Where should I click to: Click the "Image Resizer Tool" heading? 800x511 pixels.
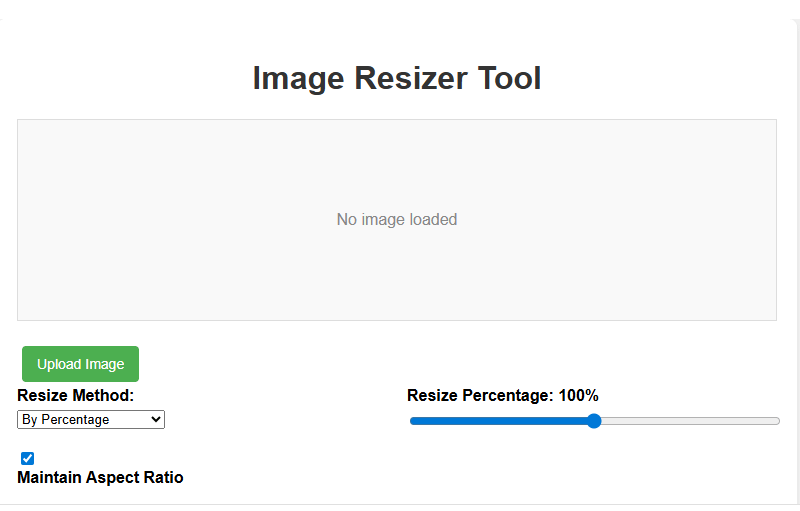[x=397, y=78]
